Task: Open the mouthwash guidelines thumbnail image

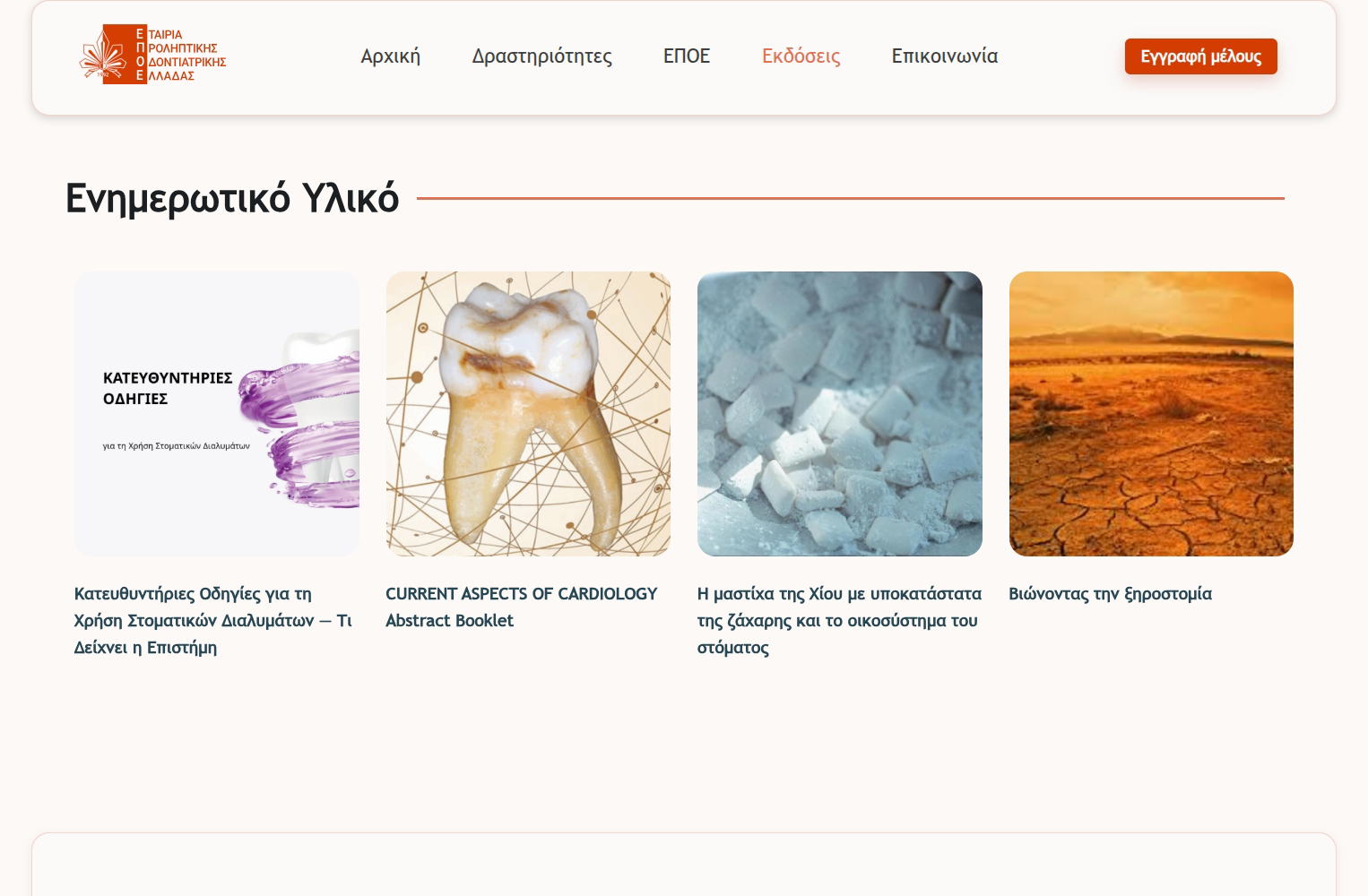Action: coord(217,414)
